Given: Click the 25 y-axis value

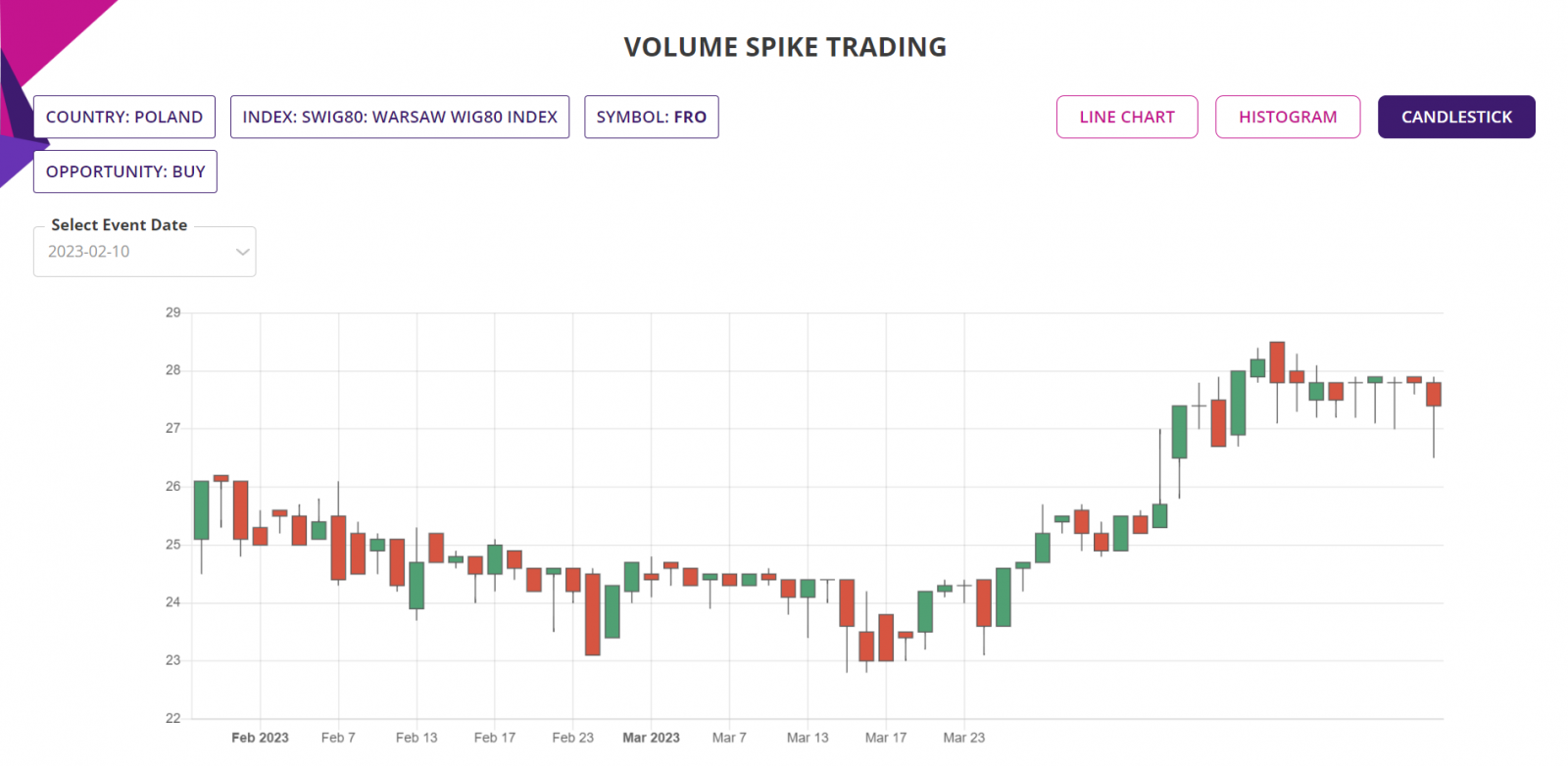Looking at the screenshot, I should coord(173,545).
